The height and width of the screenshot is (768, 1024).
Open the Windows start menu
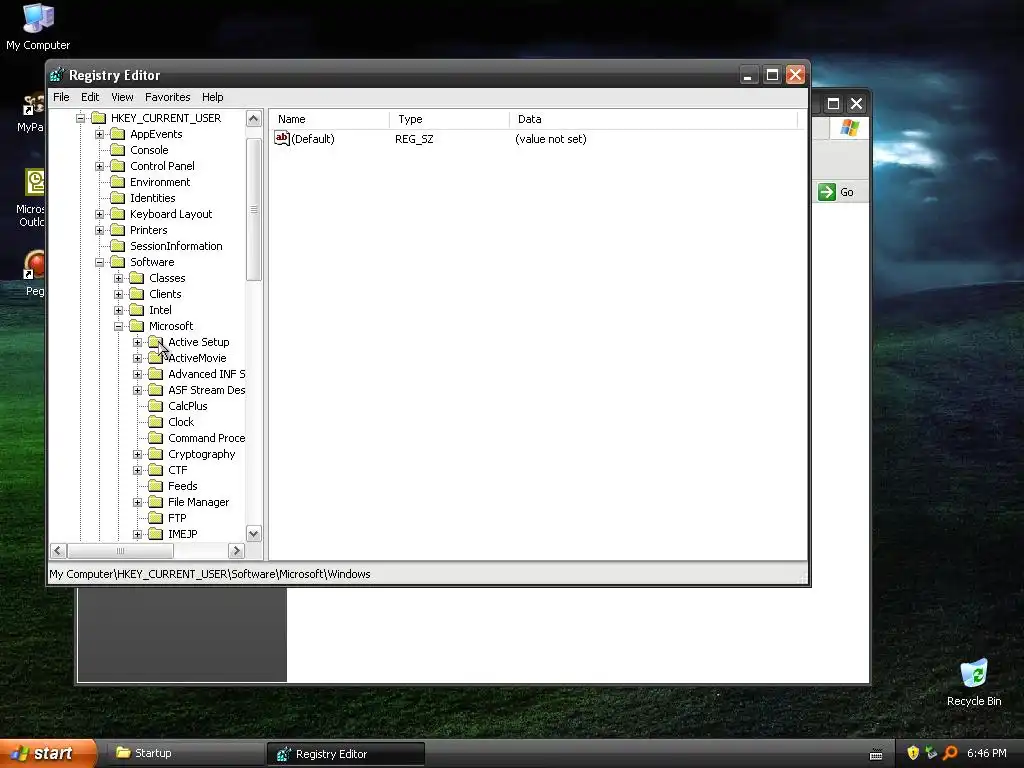[x=47, y=753]
